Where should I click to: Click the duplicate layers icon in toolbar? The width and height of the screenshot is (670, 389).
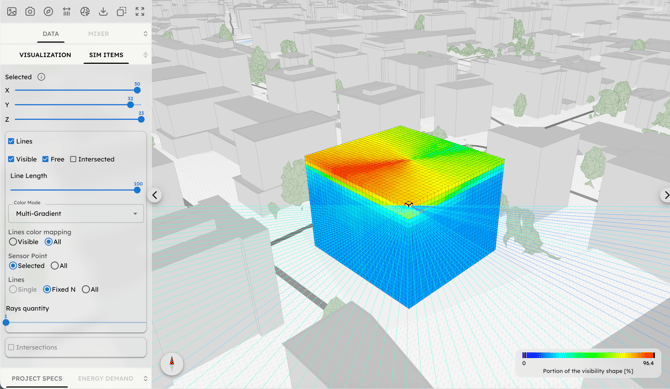point(121,12)
